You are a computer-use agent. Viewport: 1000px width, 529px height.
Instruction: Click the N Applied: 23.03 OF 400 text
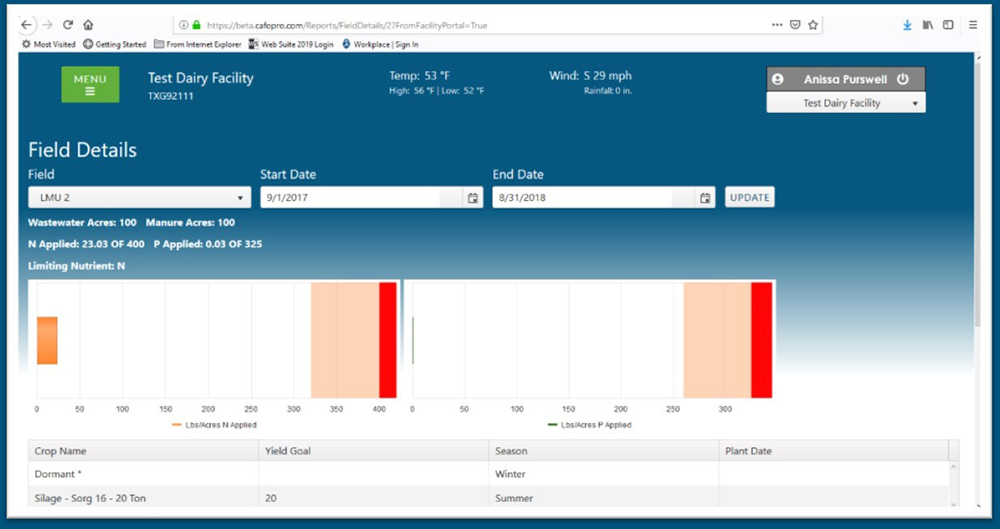[86, 244]
